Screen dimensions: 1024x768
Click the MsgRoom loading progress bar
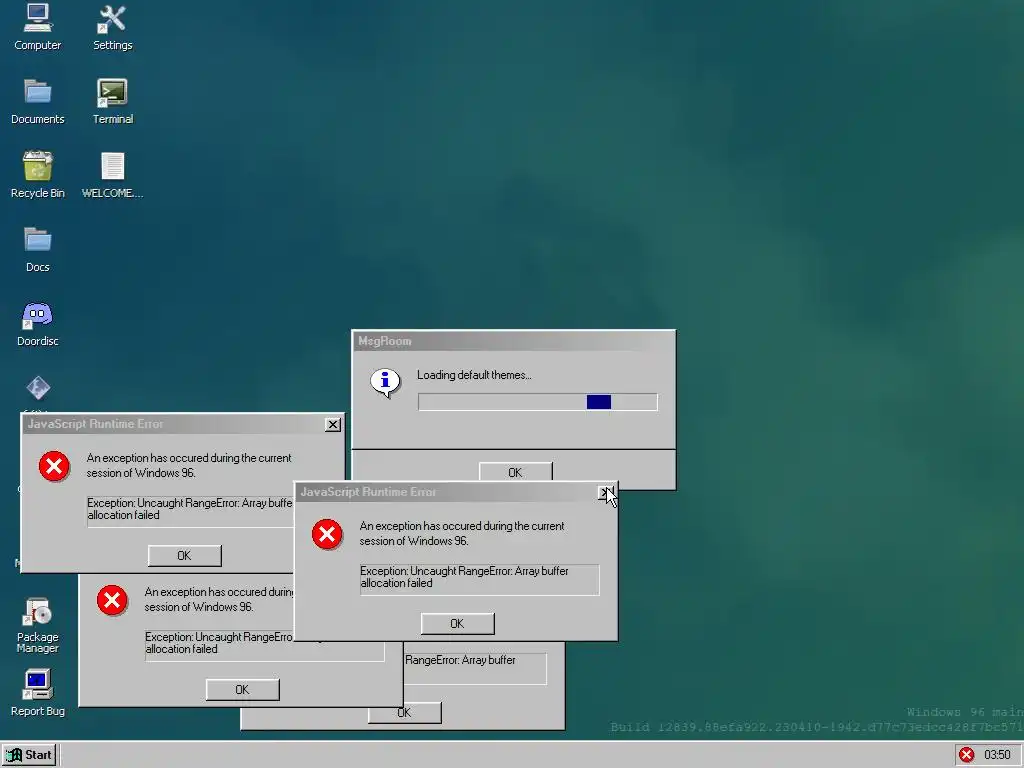pyautogui.click(x=537, y=402)
